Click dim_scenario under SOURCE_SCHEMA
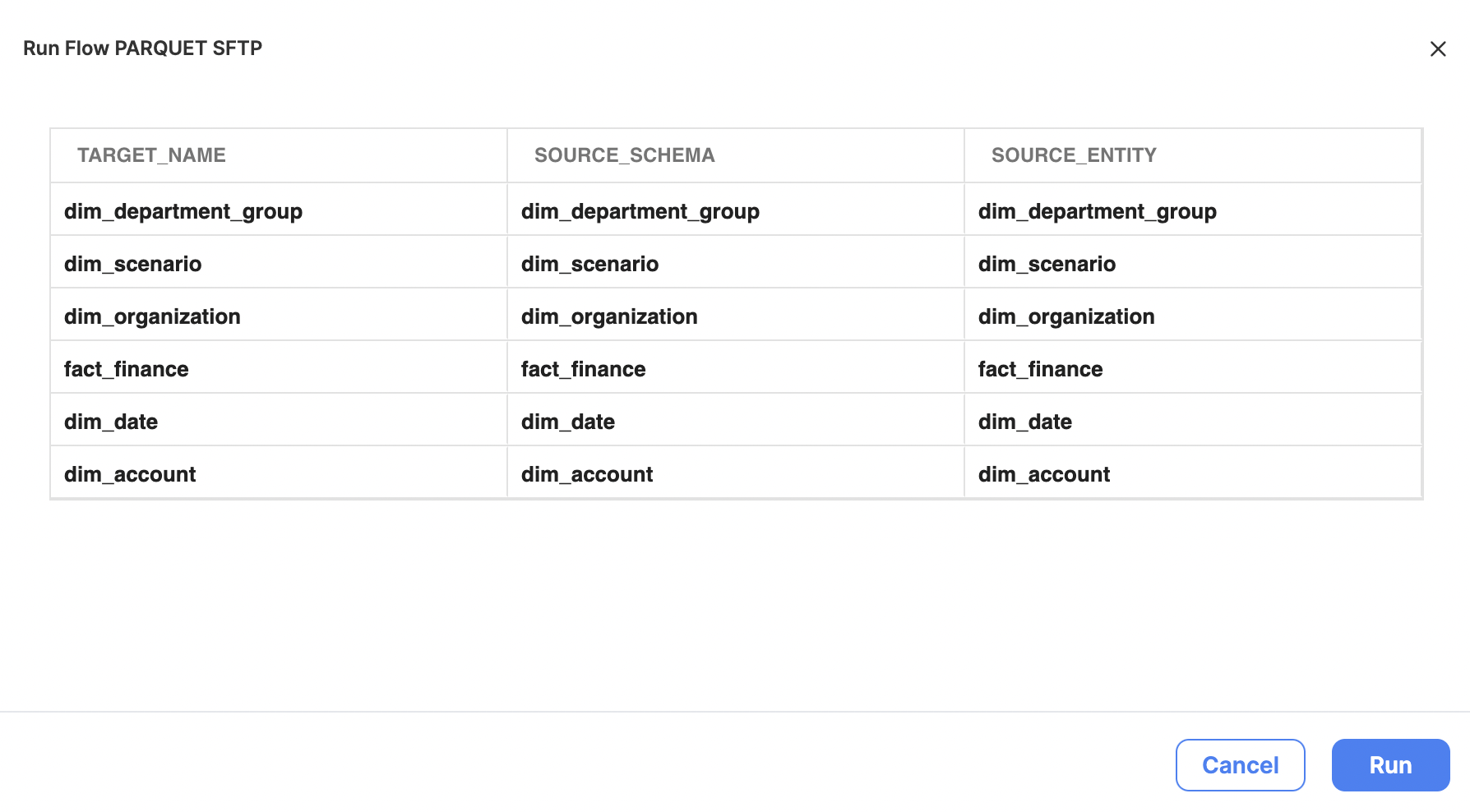The image size is (1470, 812). pyautogui.click(x=590, y=264)
